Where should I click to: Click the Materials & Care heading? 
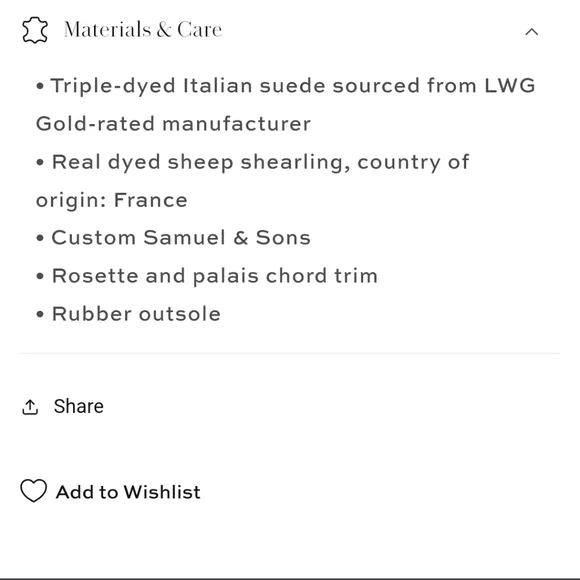point(143,30)
